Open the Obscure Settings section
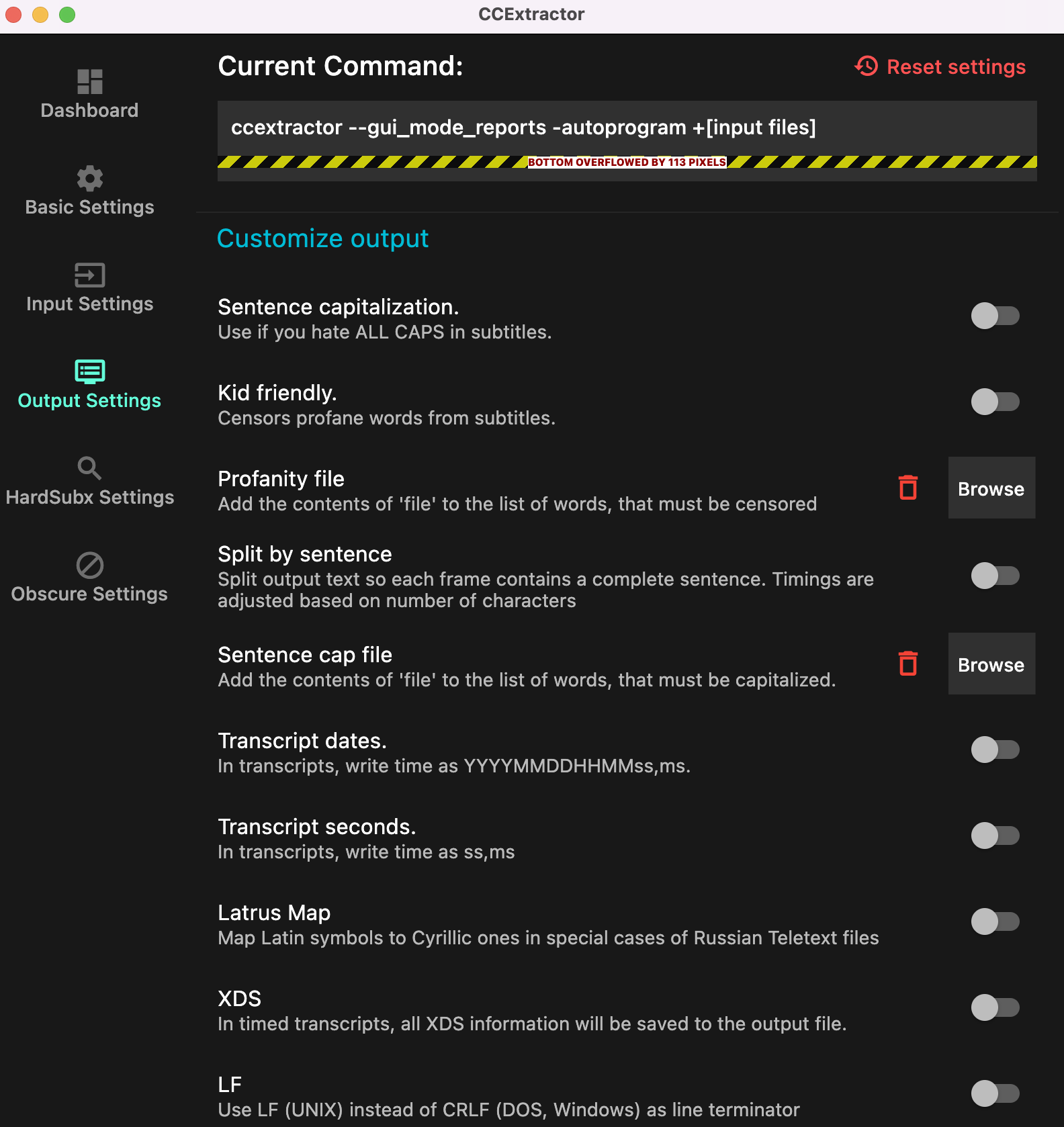 tap(89, 594)
